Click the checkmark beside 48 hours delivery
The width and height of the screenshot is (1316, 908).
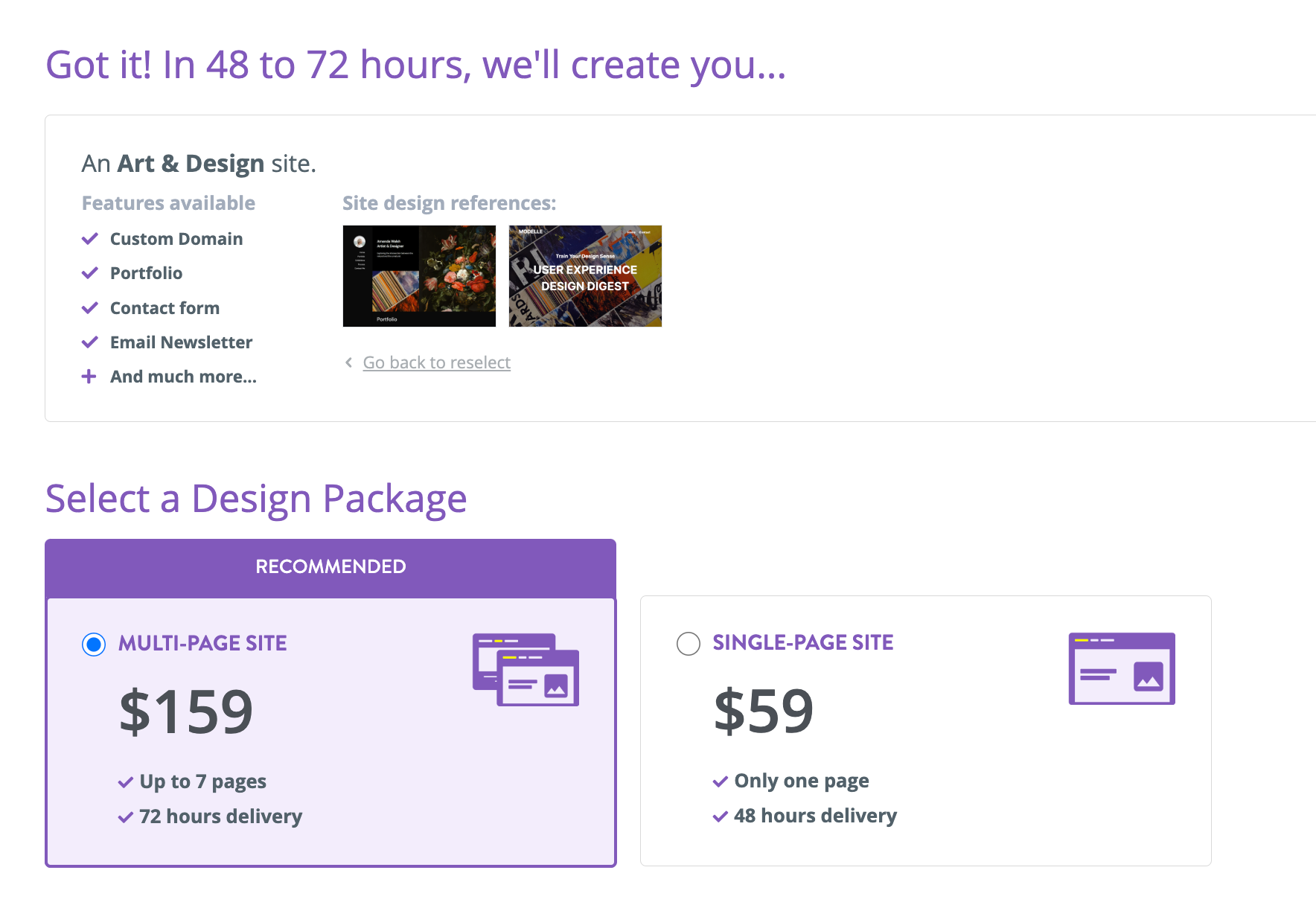(x=720, y=816)
